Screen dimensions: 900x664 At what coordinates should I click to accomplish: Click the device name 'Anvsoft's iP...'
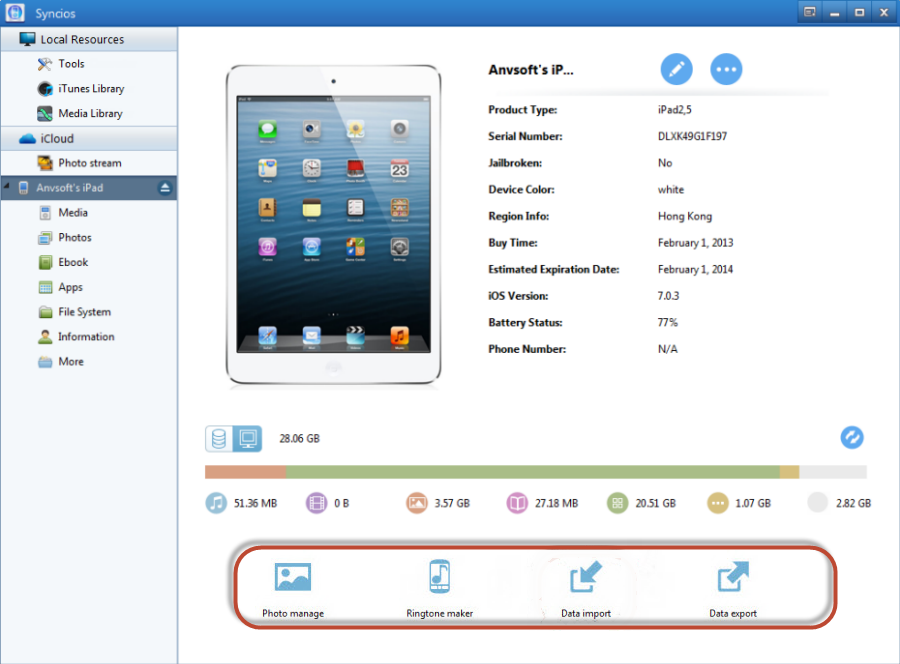531,70
